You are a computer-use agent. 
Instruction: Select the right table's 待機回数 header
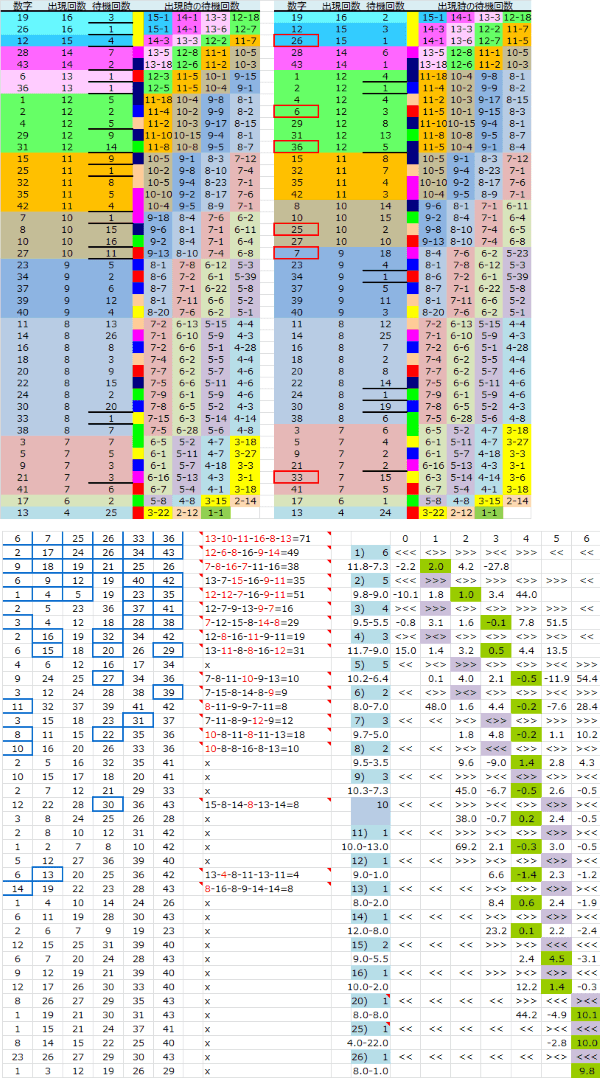point(383,5)
